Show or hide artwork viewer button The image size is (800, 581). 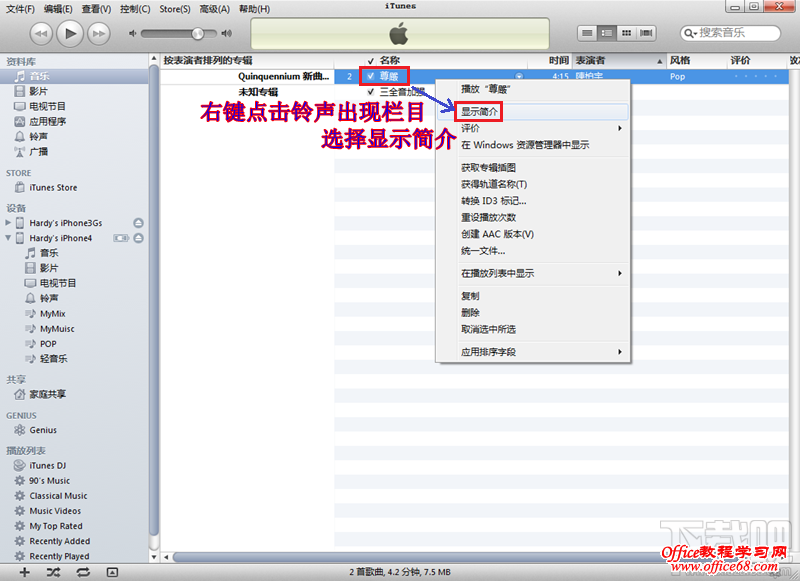pos(112,572)
